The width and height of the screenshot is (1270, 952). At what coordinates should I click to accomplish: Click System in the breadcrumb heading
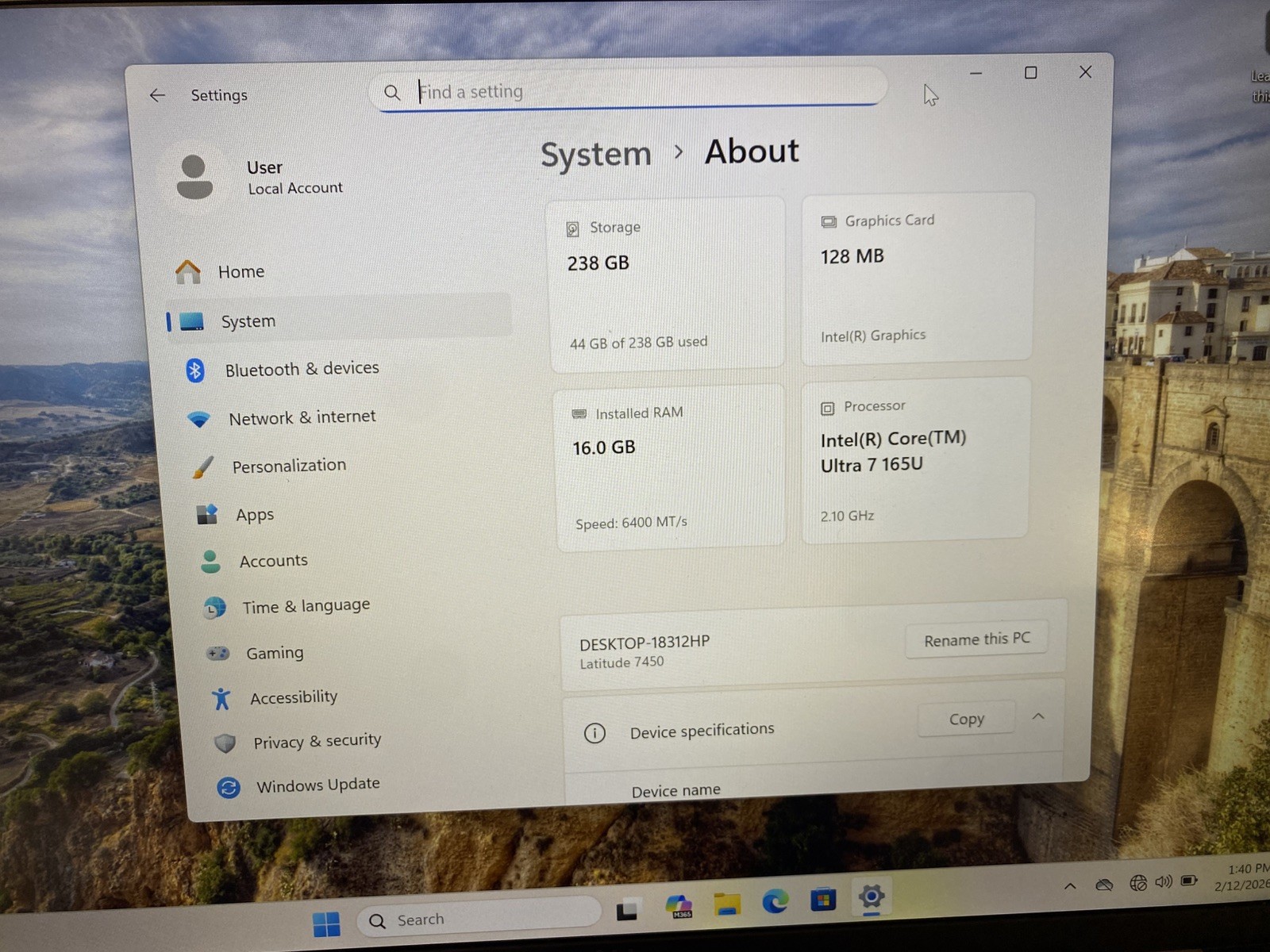[x=596, y=154]
